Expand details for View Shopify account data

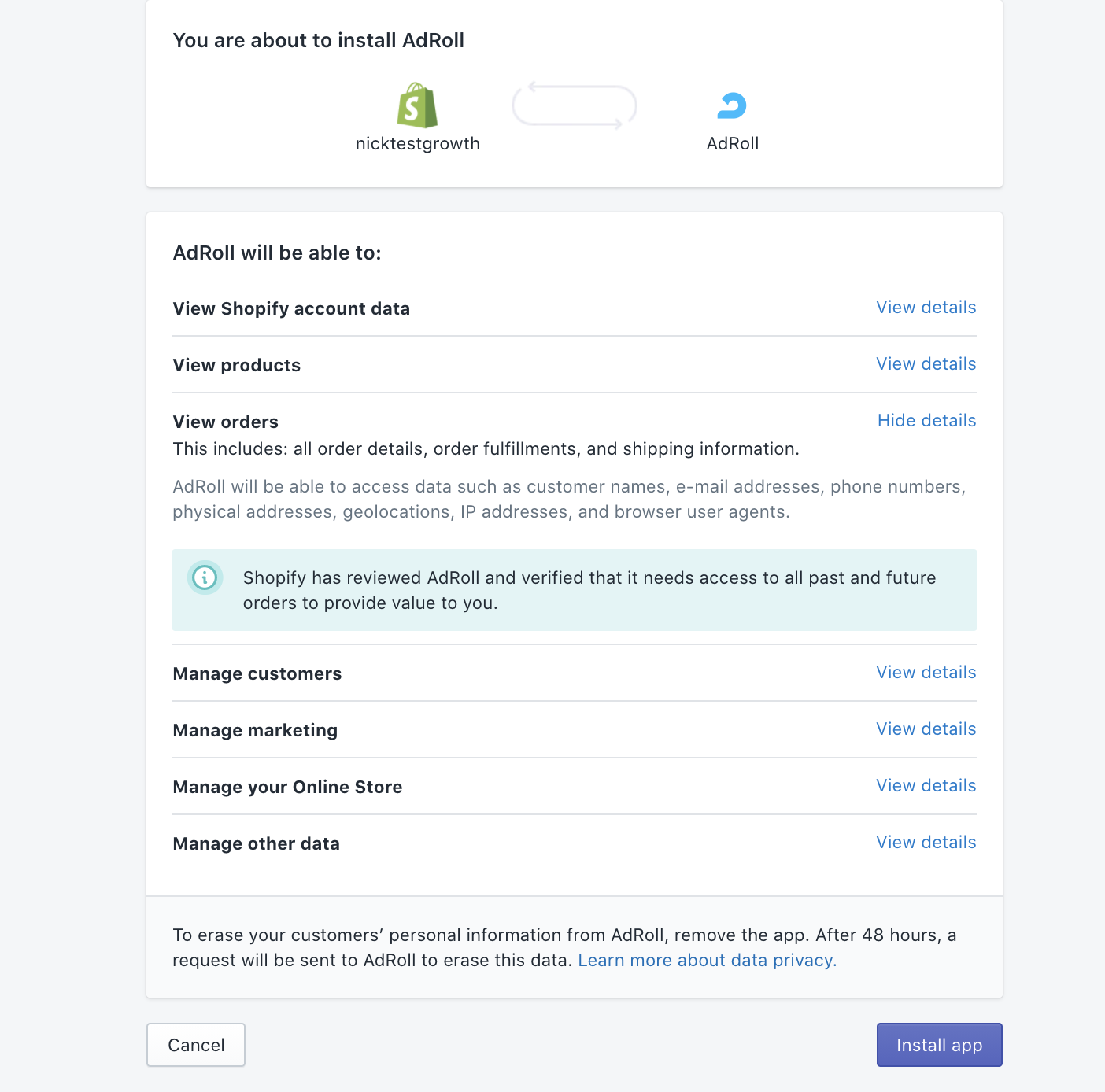(926, 308)
